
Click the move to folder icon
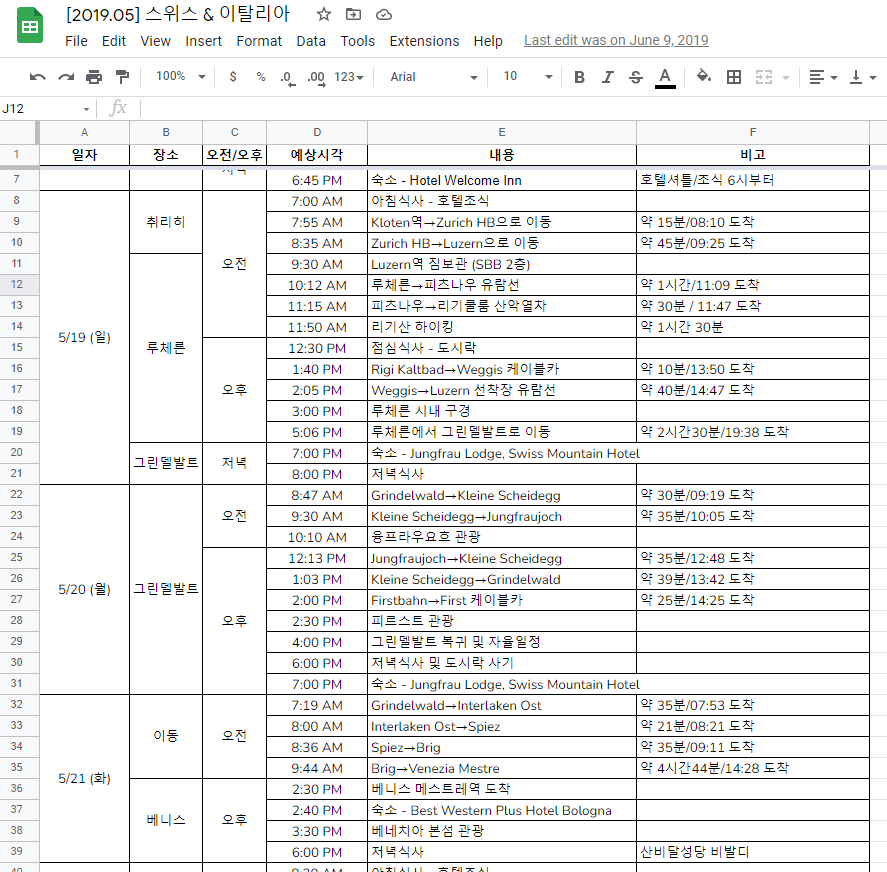coord(354,14)
